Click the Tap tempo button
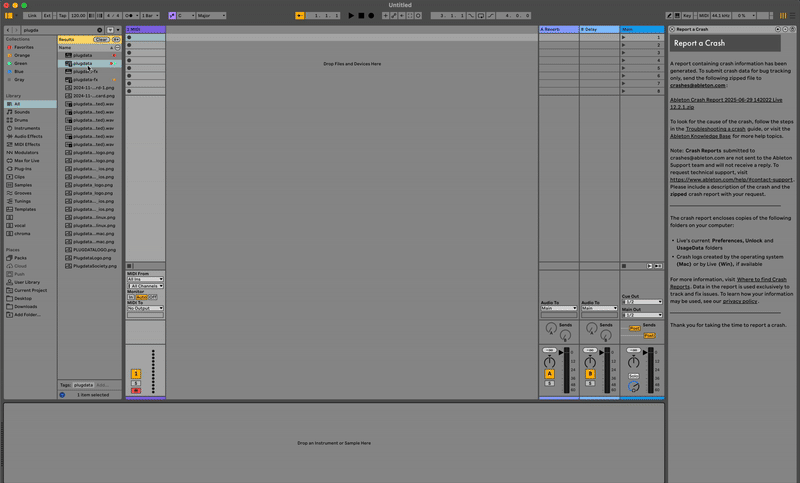The width and height of the screenshot is (800, 483). click(62, 16)
